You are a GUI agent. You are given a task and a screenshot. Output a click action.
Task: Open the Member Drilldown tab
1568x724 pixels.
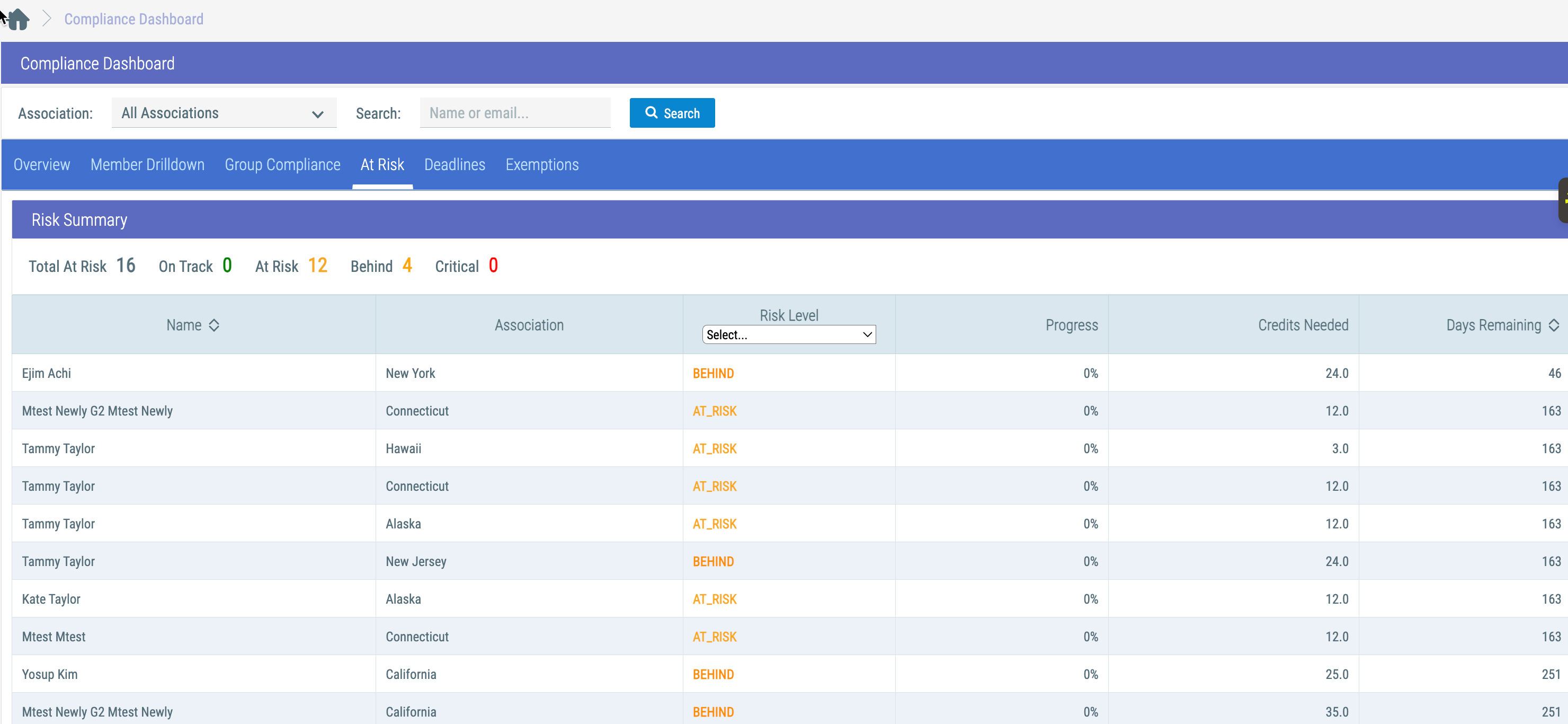tap(147, 164)
